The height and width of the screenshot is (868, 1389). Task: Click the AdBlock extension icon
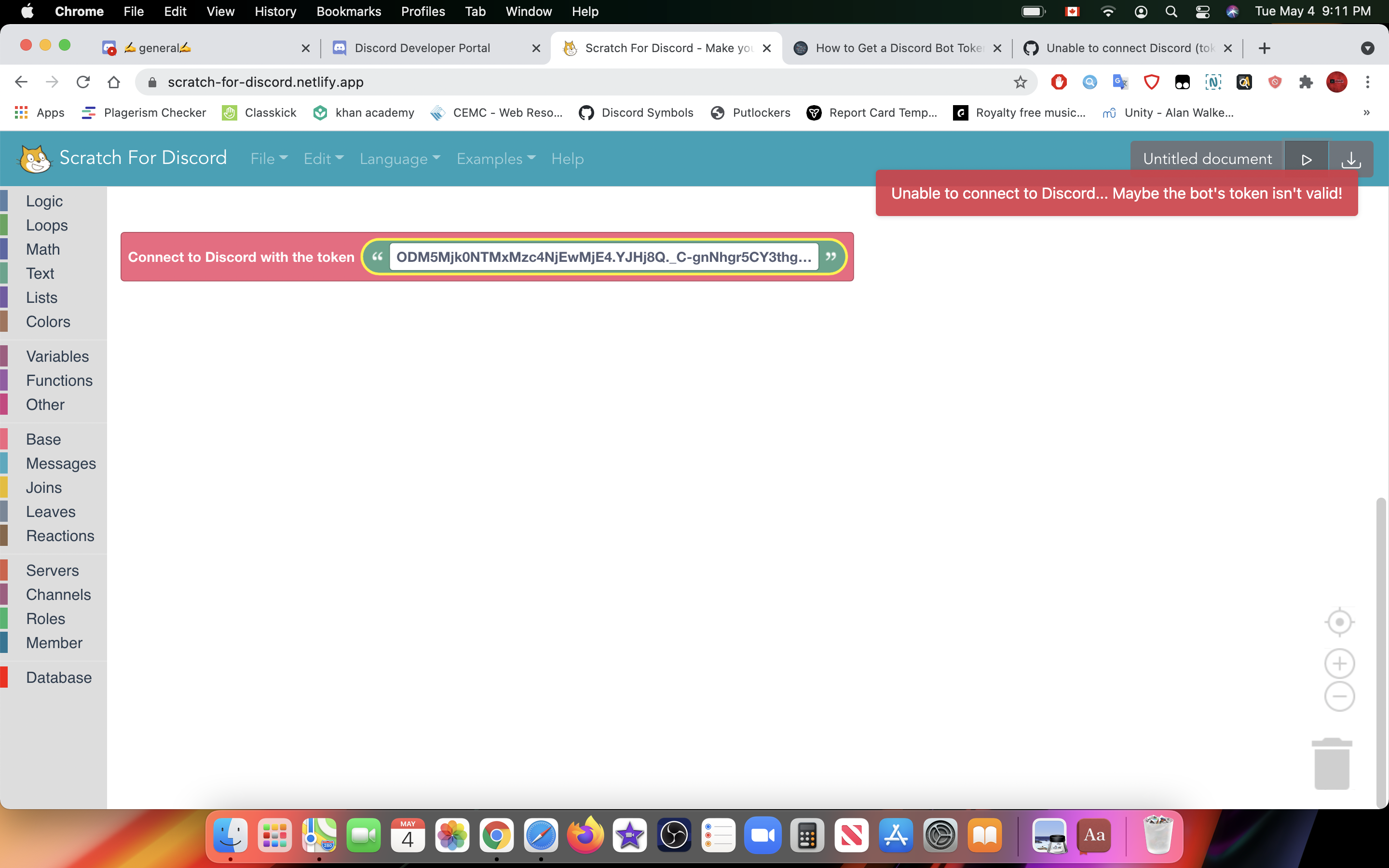(x=1059, y=82)
